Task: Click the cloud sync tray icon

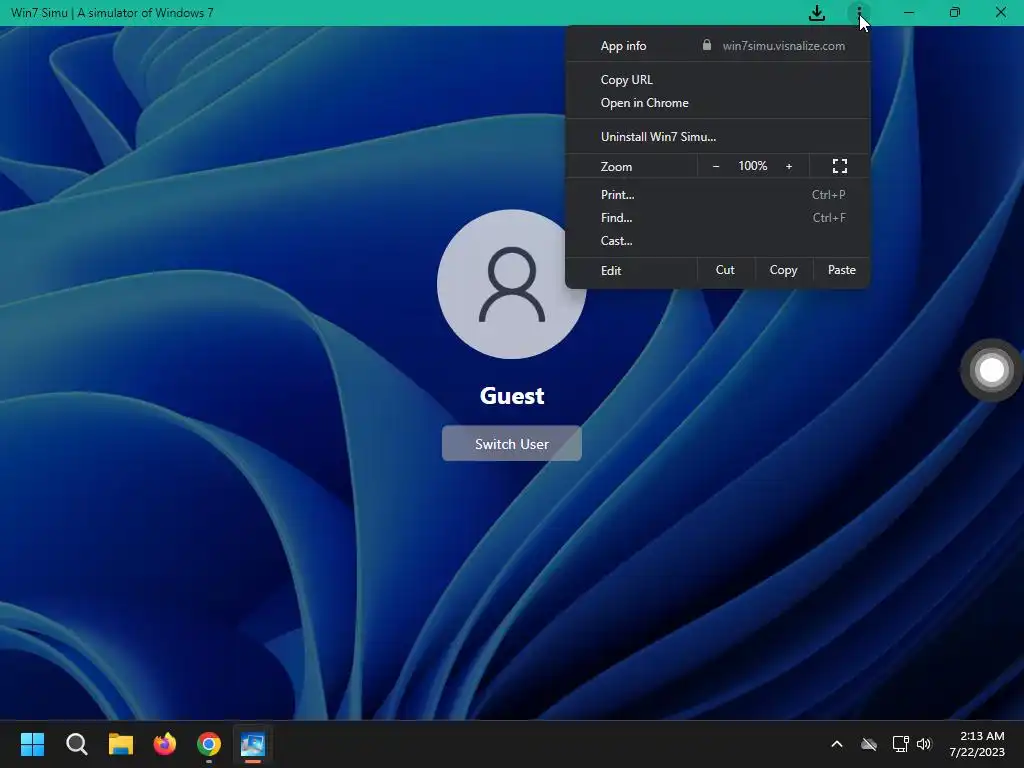Action: [869, 744]
